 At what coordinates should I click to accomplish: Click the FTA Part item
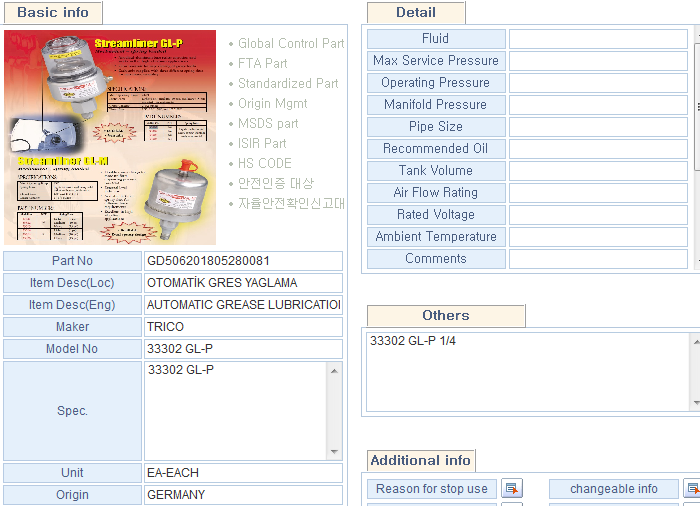coord(262,63)
